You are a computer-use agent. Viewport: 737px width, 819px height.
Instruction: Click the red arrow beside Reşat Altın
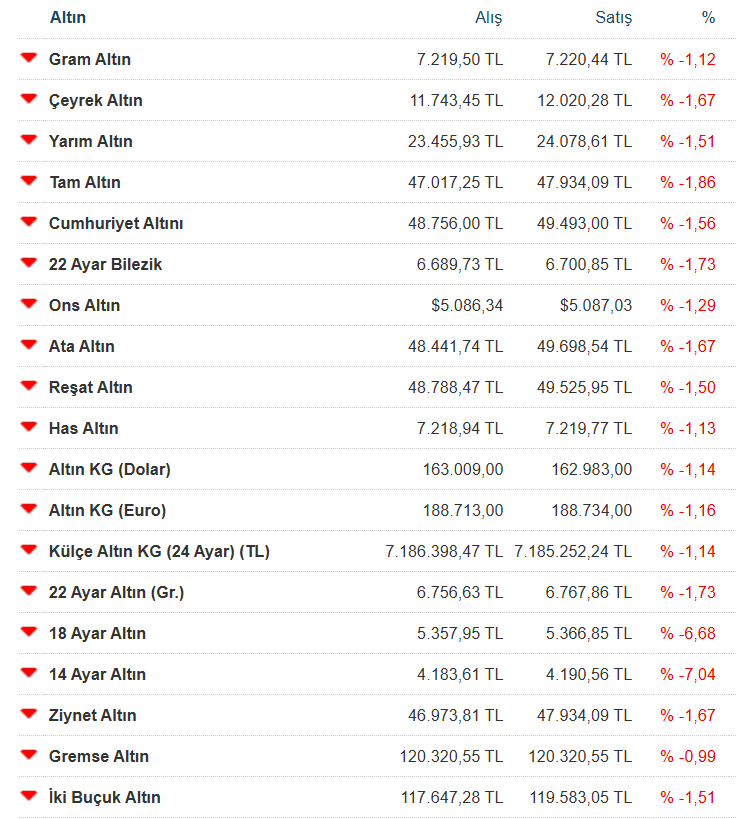(x=28, y=386)
